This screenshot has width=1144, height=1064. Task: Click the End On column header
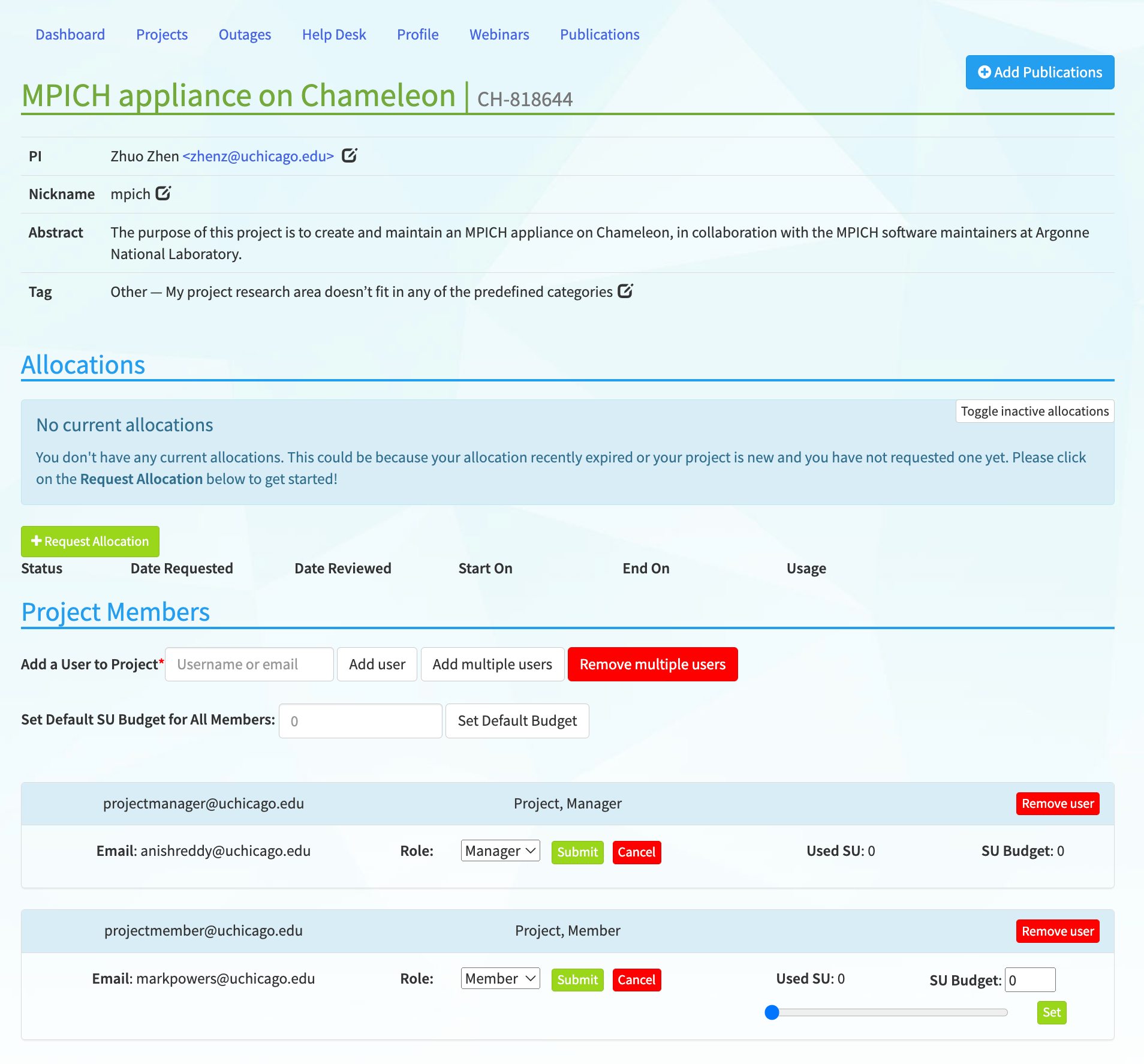[x=646, y=569]
